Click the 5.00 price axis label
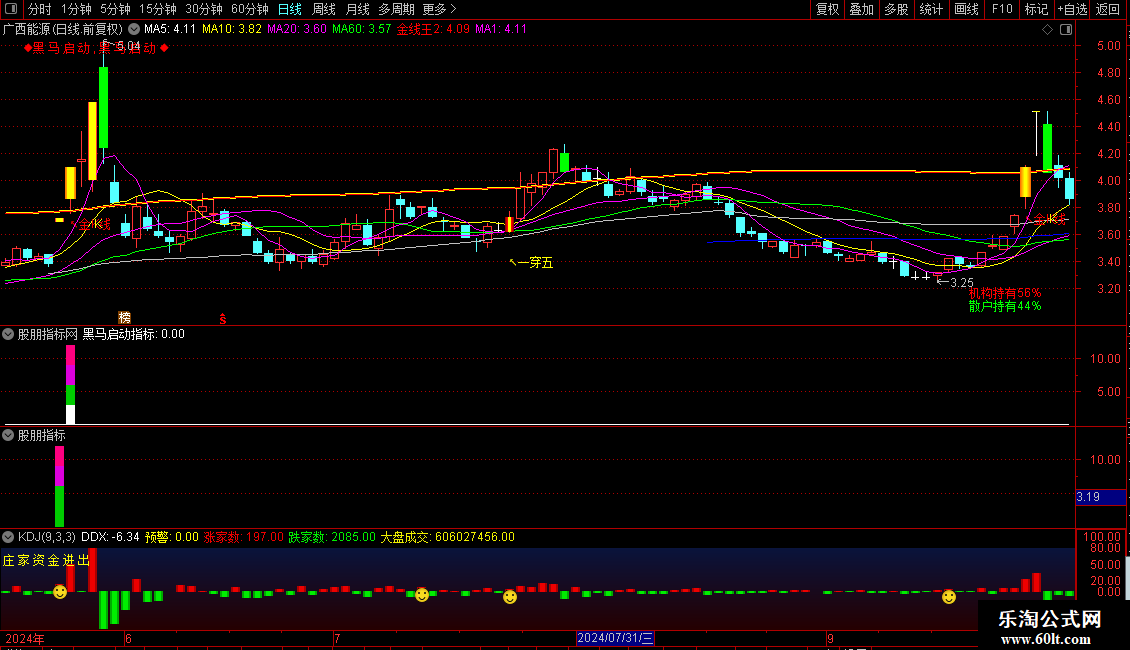 click(1108, 46)
